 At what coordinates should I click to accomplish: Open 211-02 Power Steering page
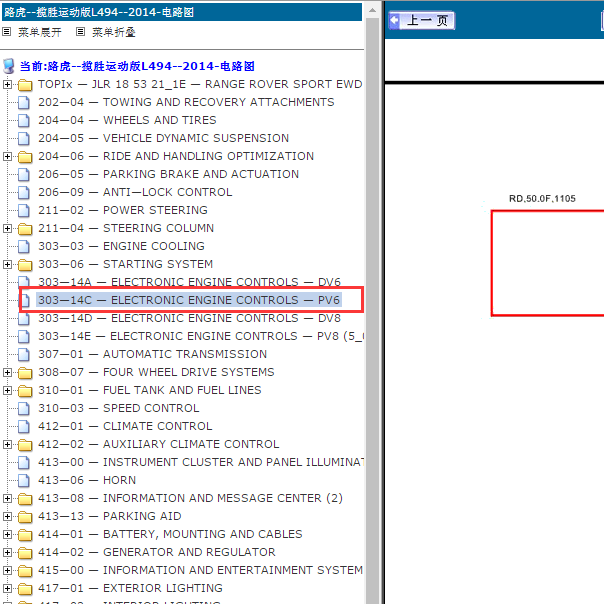(123, 210)
